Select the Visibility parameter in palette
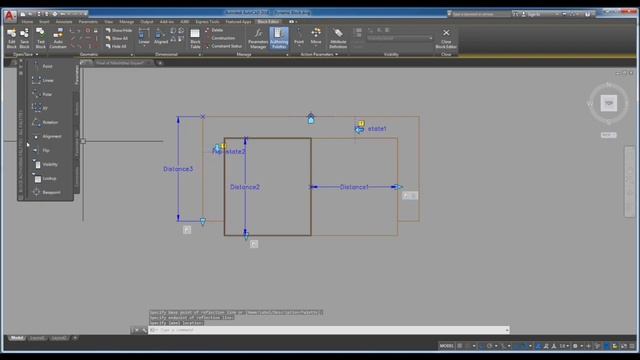 coord(45,164)
